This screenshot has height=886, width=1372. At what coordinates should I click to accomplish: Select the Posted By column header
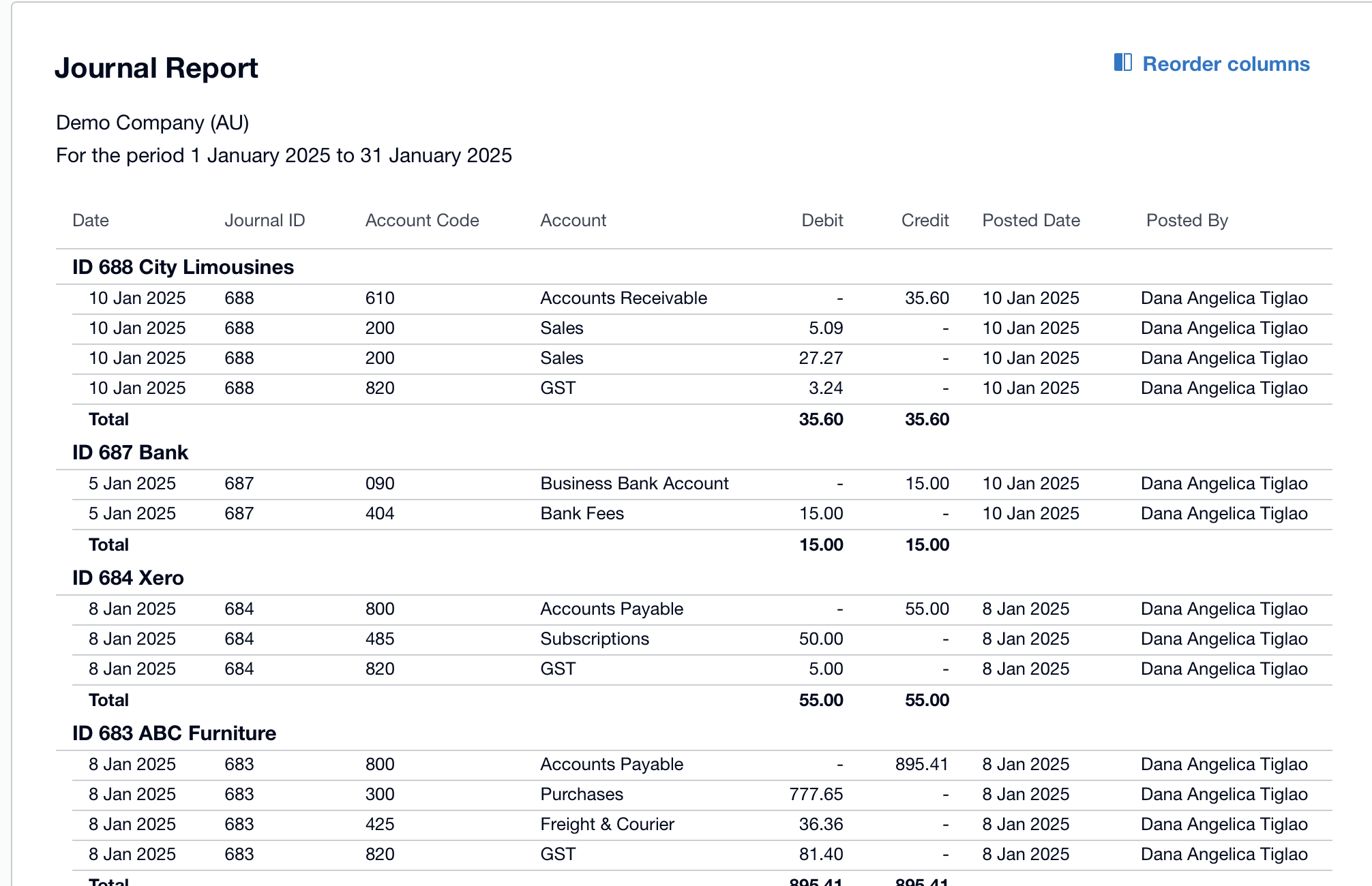pos(1187,220)
